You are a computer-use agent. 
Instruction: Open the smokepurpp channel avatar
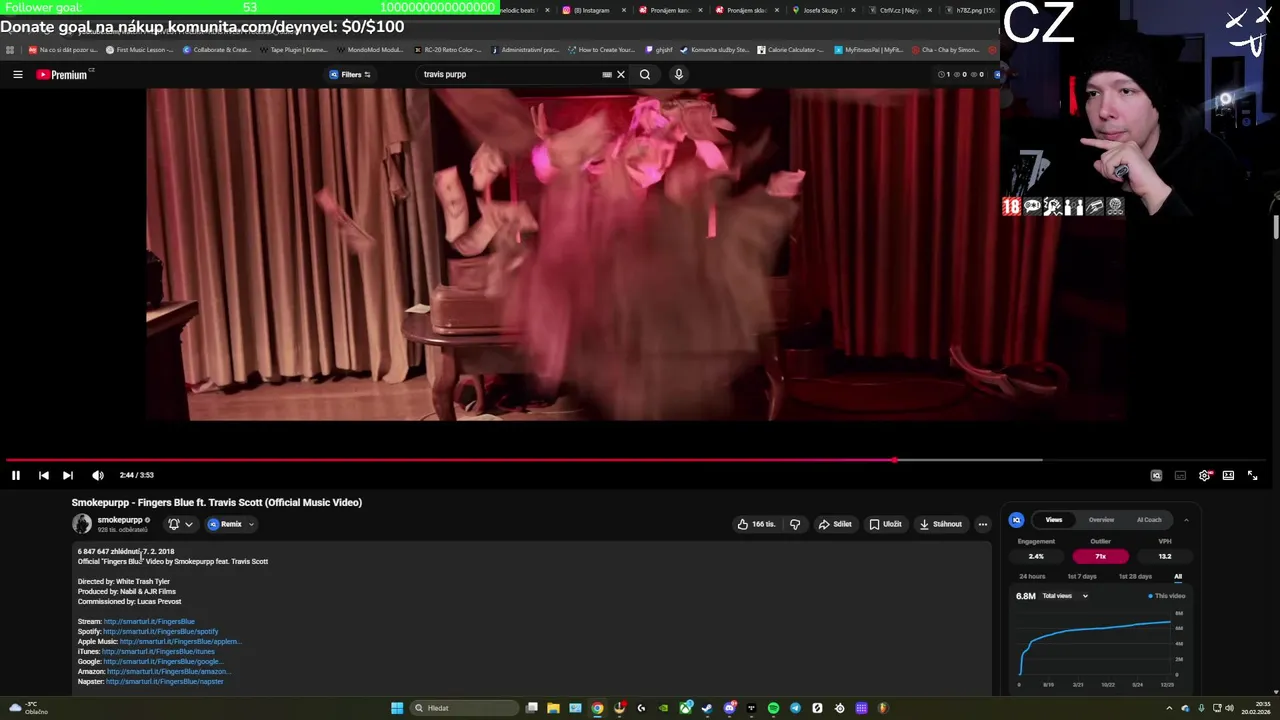pos(82,524)
